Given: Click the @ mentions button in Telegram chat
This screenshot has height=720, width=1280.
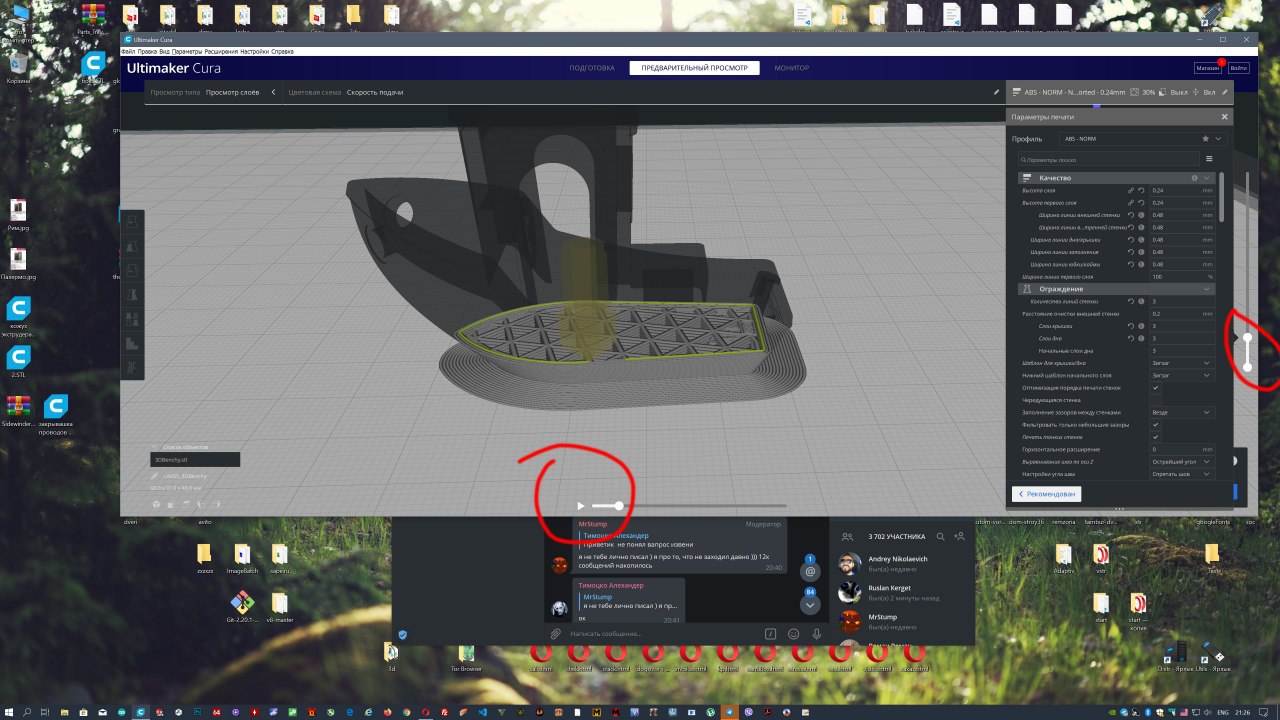Looking at the screenshot, I should click(x=810, y=571).
